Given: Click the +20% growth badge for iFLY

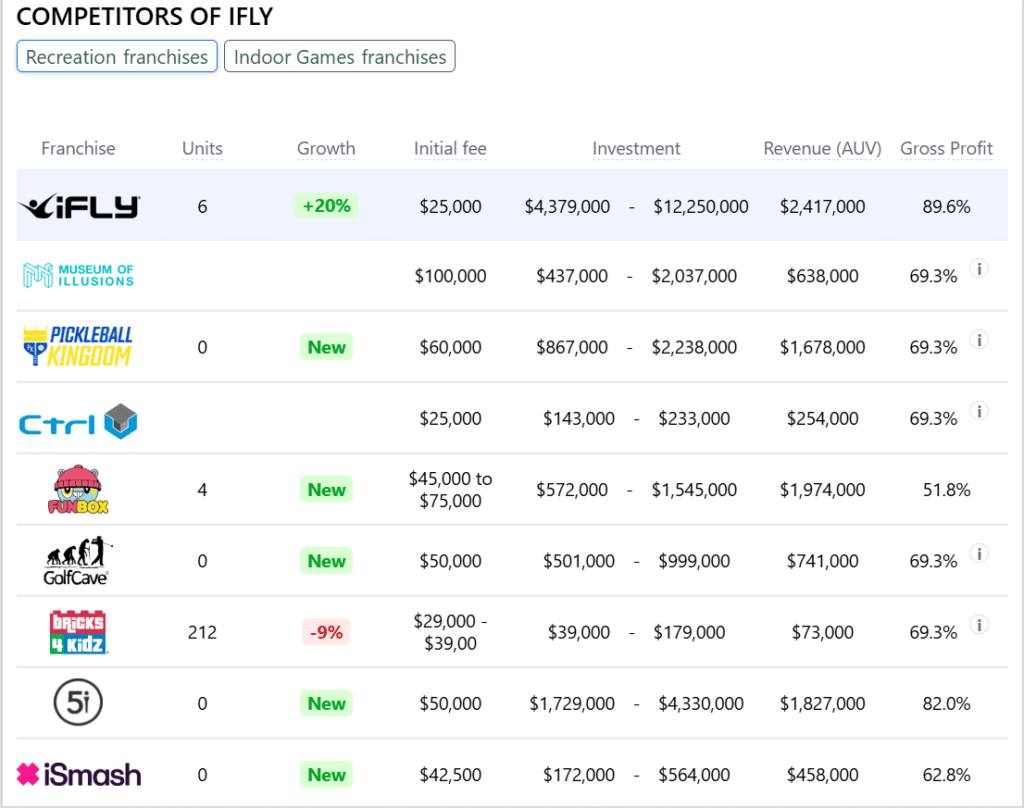Looking at the screenshot, I should tap(327, 206).
